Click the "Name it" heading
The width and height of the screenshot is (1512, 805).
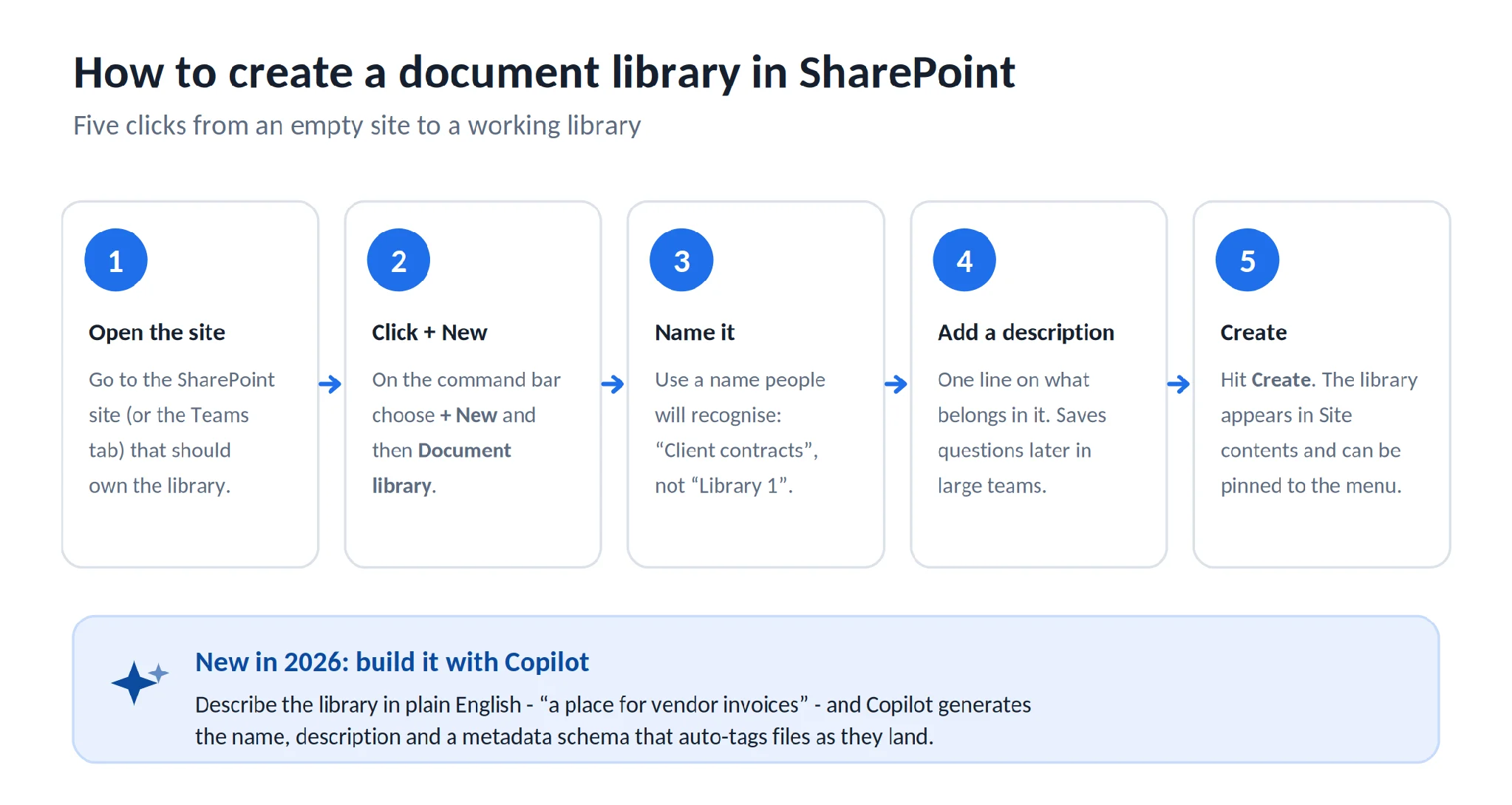coord(695,333)
